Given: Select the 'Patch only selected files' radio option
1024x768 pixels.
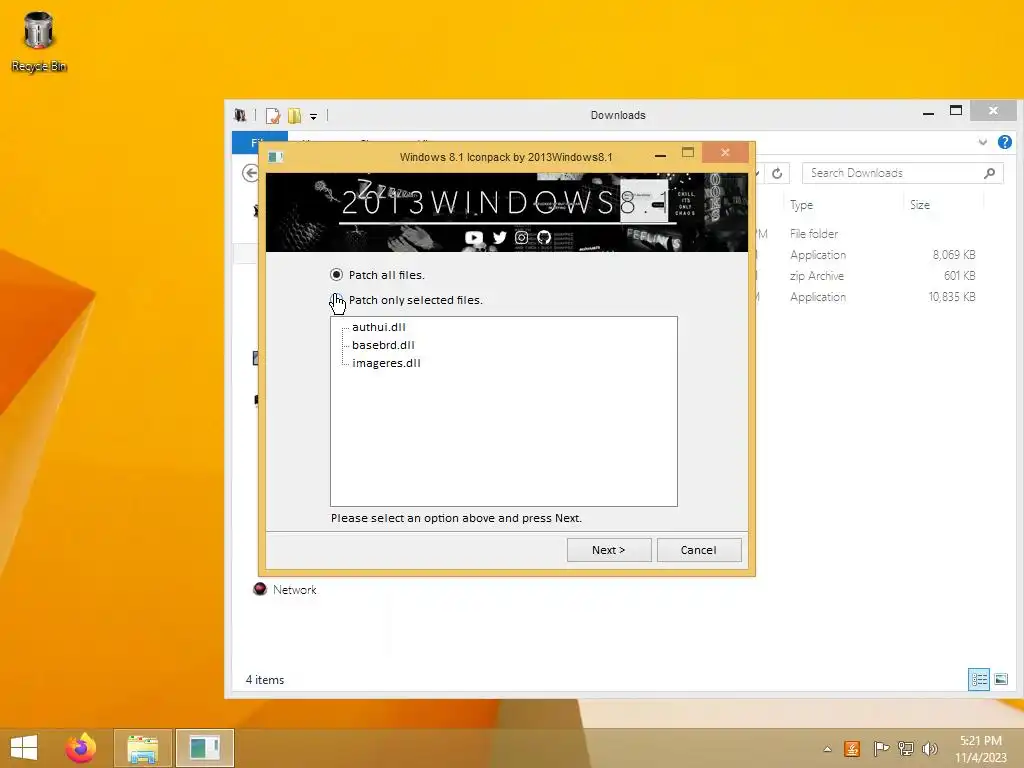Looking at the screenshot, I should pyautogui.click(x=336, y=300).
